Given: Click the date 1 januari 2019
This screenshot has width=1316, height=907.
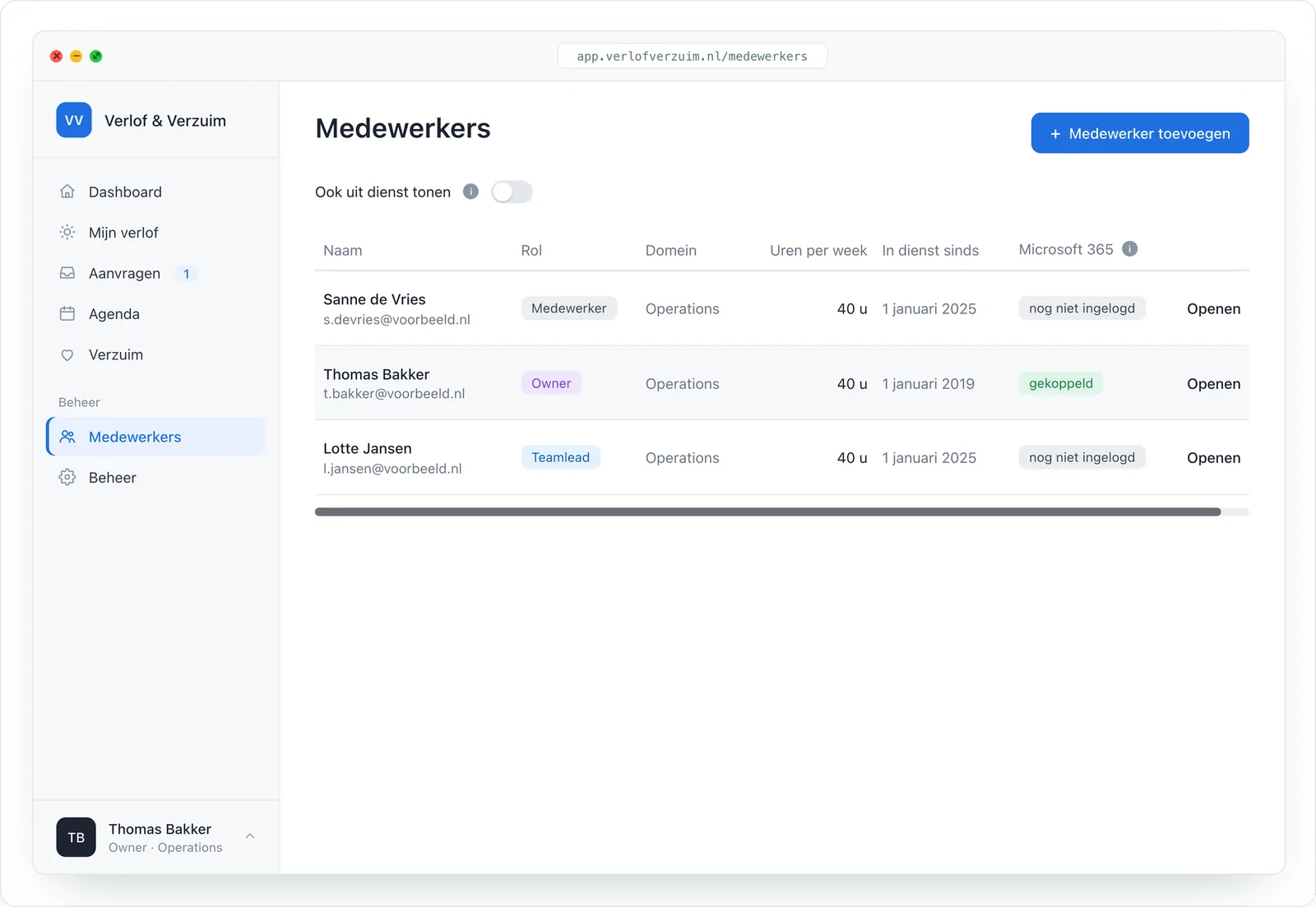Looking at the screenshot, I should 928,384.
